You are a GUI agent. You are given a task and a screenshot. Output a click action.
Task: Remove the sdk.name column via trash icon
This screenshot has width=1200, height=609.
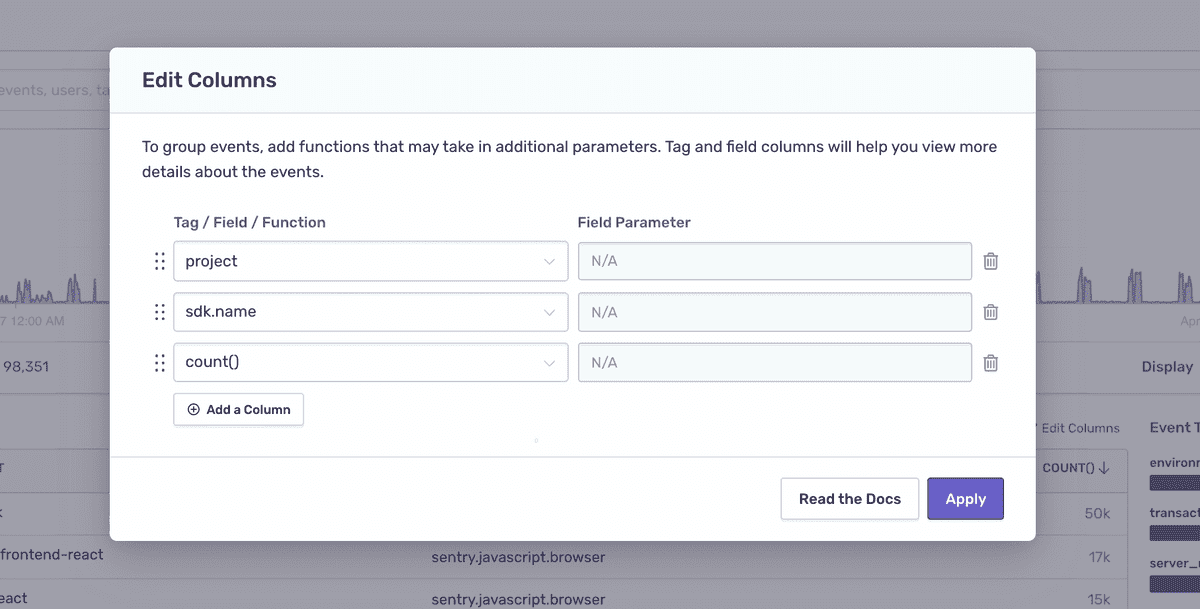coord(990,312)
